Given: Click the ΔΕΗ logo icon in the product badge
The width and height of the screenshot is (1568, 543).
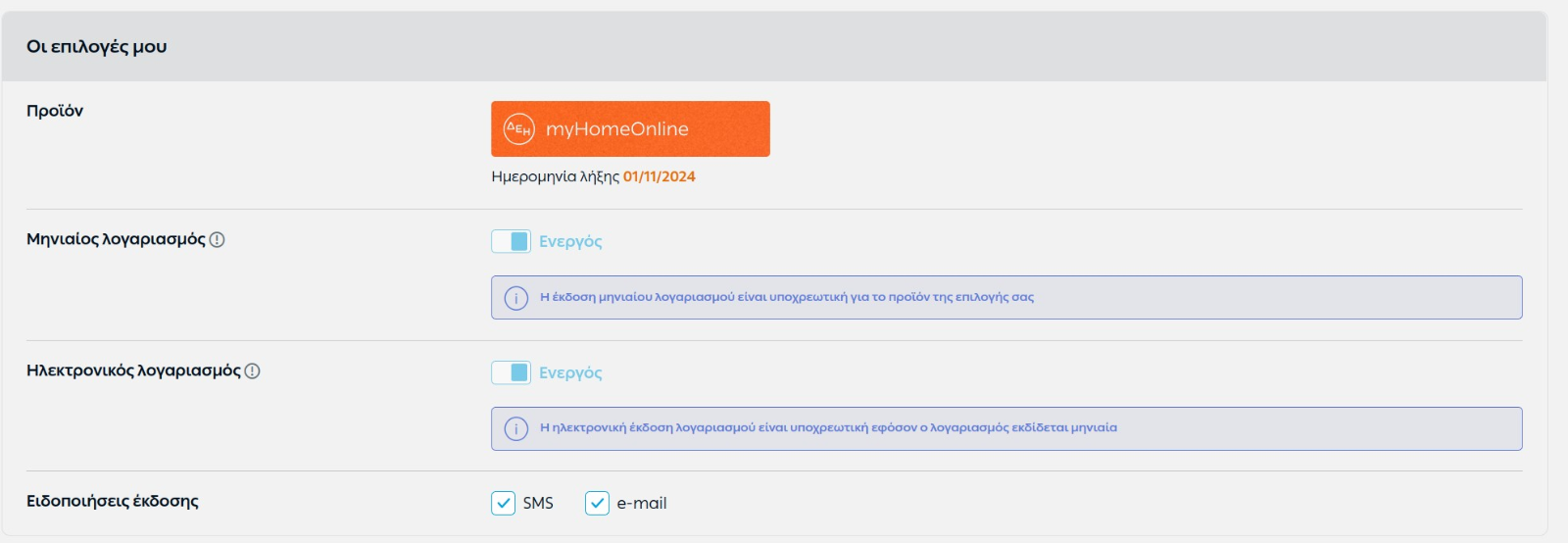Looking at the screenshot, I should (x=518, y=128).
